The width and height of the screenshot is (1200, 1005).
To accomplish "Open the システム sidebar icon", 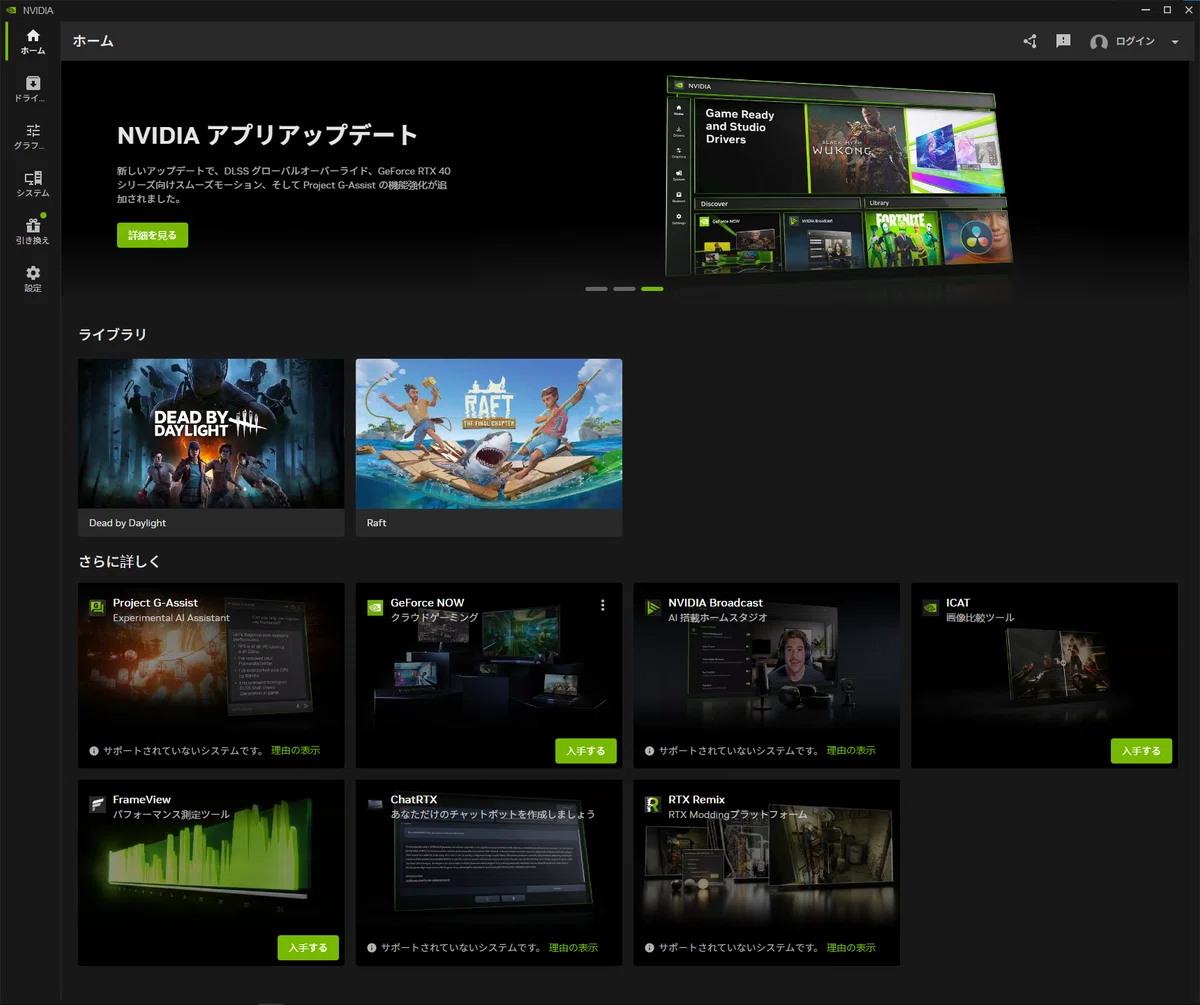I will pos(33,178).
